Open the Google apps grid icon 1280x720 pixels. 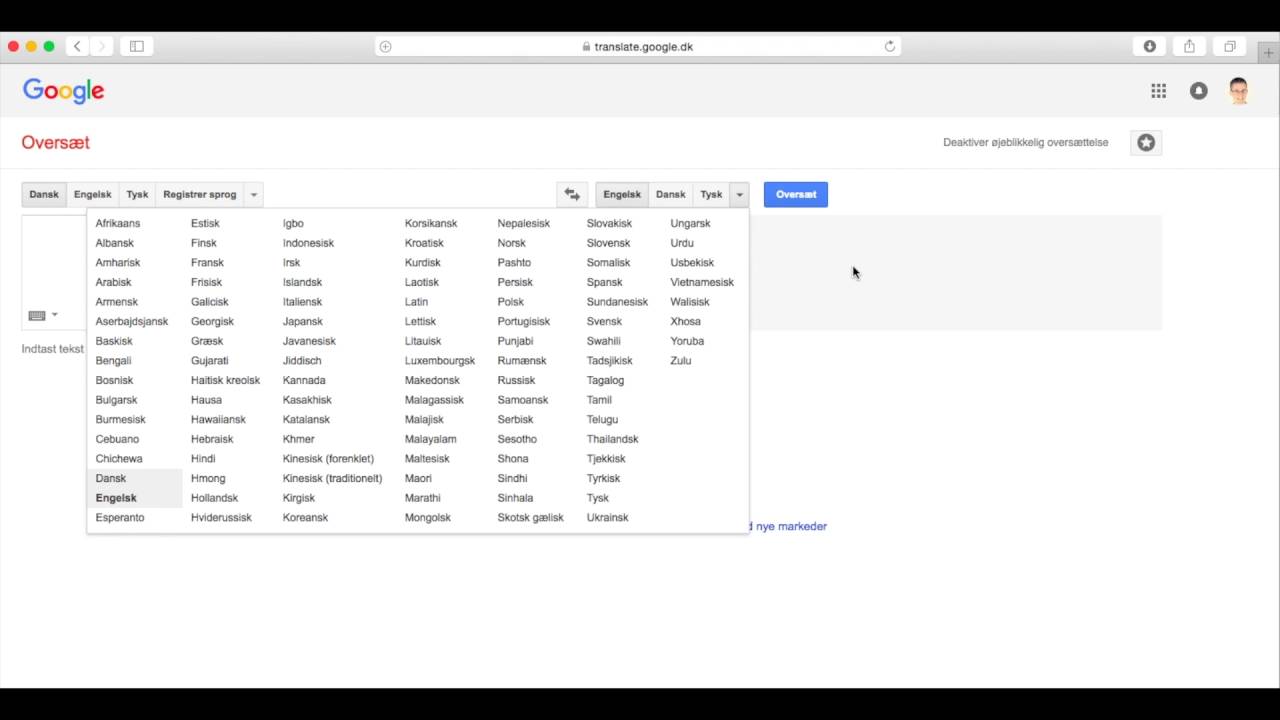click(1158, 91)
